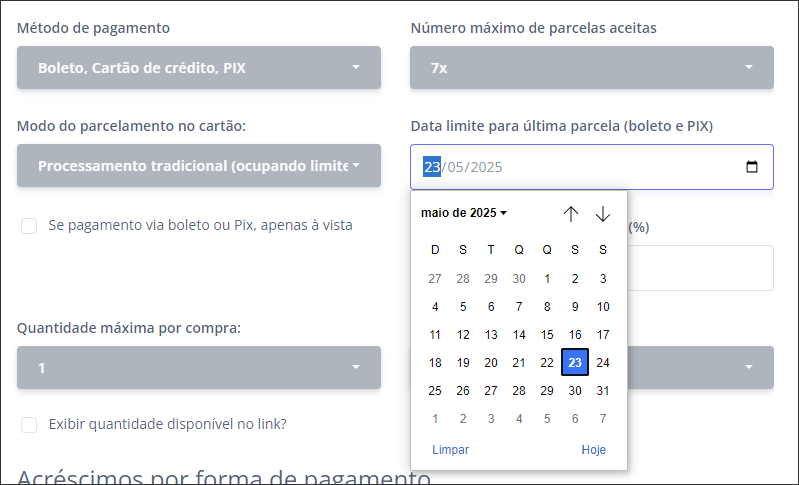The image size is (799, 485).
Task: Click the calendar icon in date field
Action: (x=752, y=167)
